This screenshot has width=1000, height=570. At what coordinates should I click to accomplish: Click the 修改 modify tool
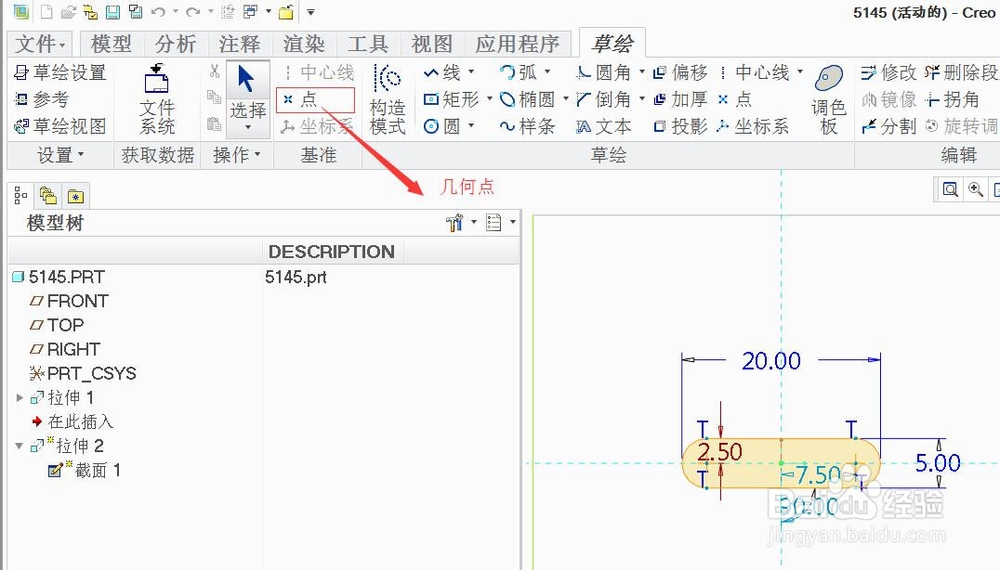[888, 73]
